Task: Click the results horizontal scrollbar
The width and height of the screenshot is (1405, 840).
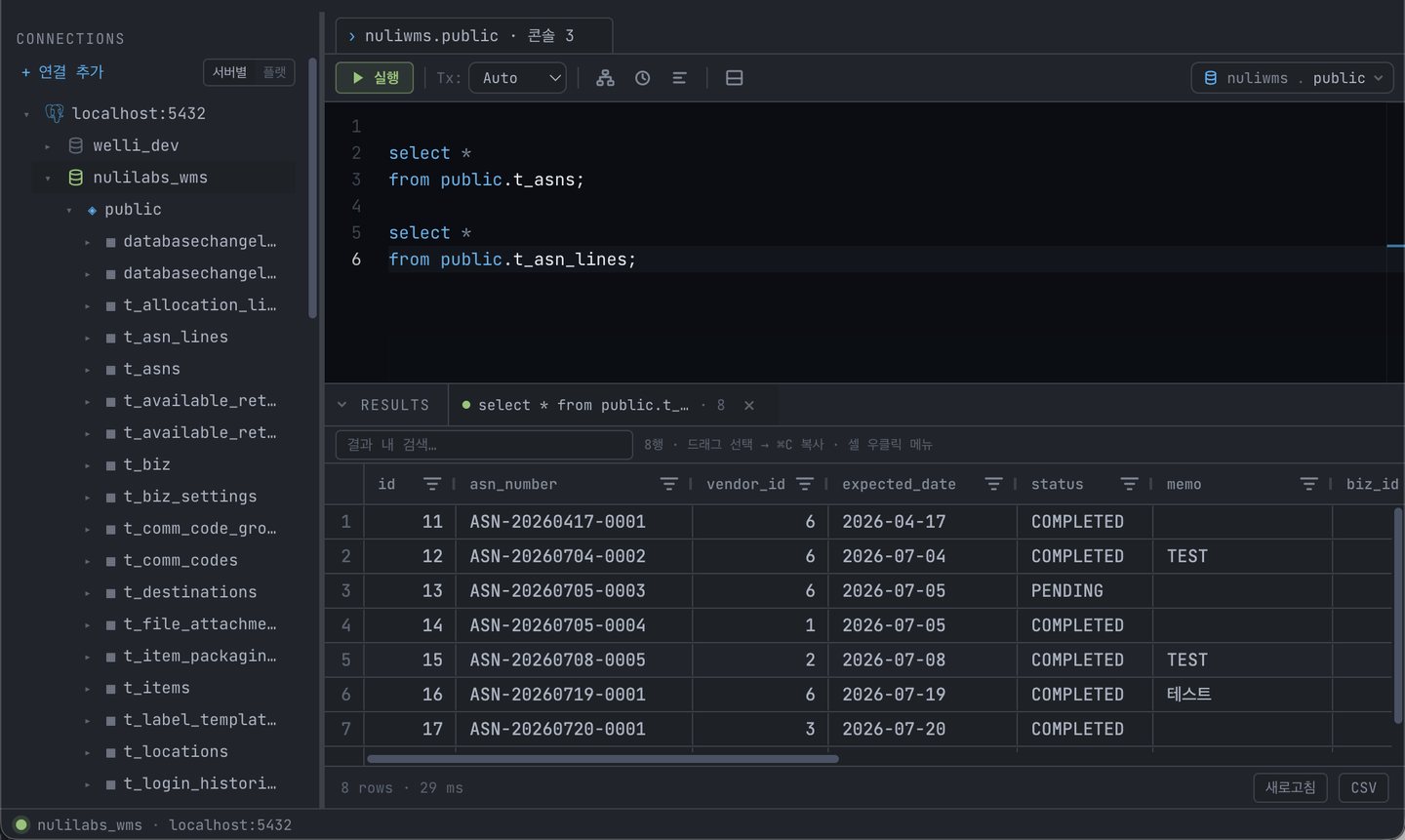Action: point(602,758)
